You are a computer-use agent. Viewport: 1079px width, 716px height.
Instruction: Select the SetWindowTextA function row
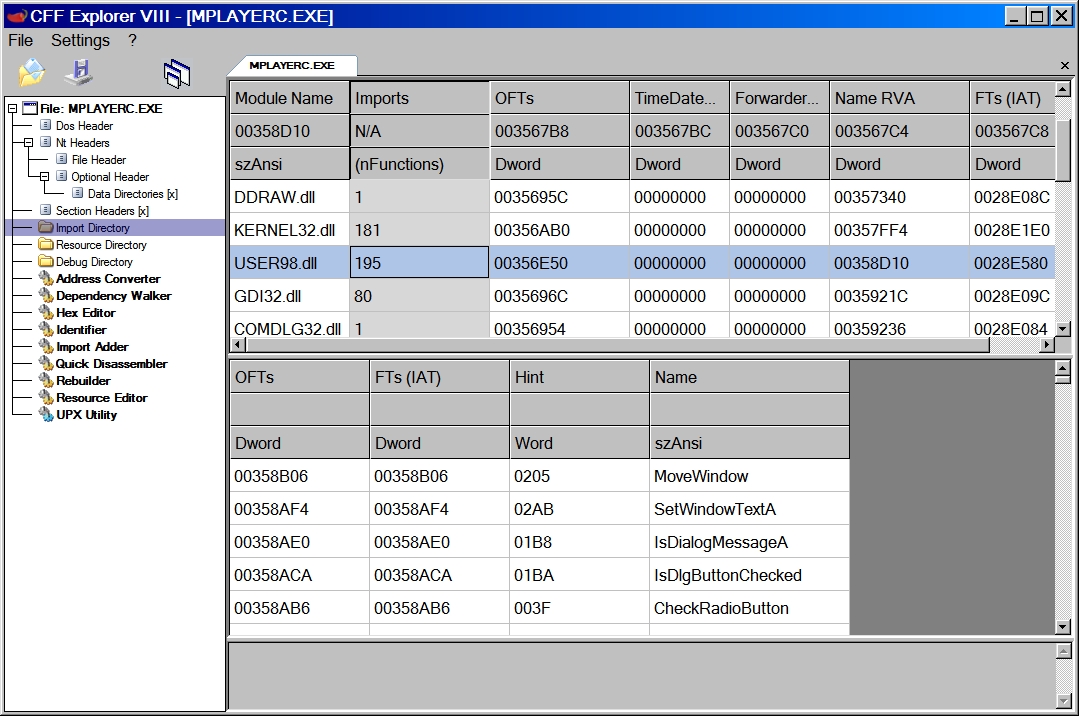(540, 509)
